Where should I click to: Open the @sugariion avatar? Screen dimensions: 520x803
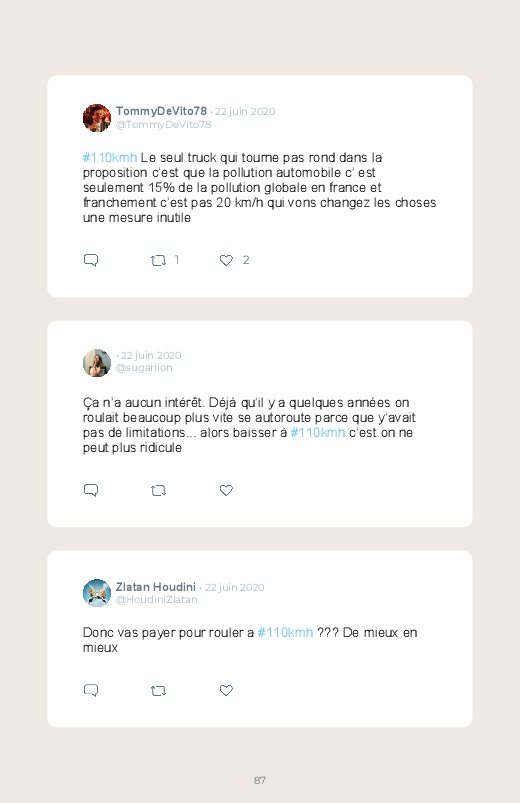coord(97,363)
